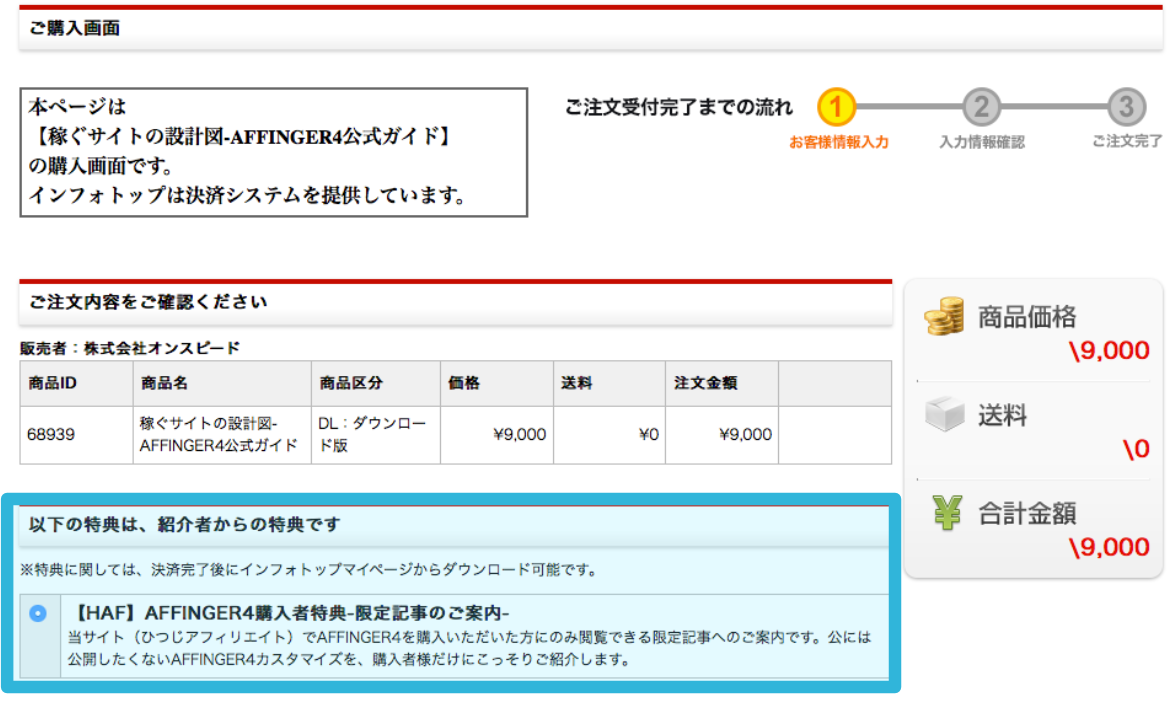This screenshot has height=705, width=1171.
Task: Click the 入力情報確認 step label
Action: click(x=981, y=142)
